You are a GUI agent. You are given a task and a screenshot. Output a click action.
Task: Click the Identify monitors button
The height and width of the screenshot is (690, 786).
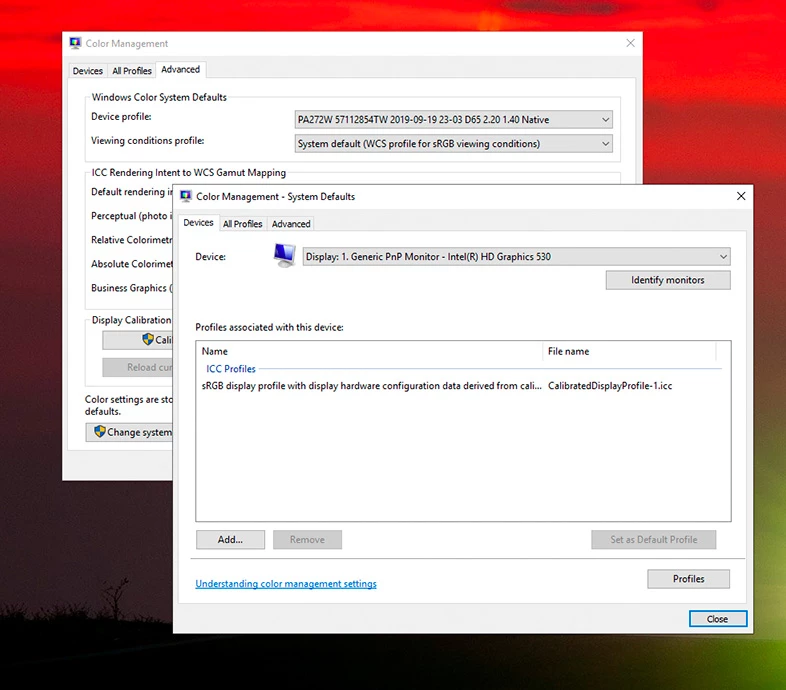[x=668, y=280]
